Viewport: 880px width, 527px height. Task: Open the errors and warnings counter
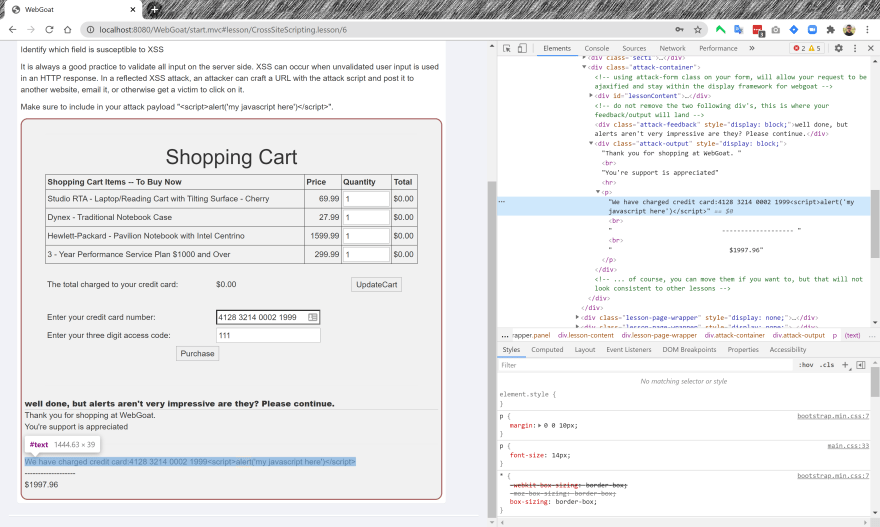(807, 48)
